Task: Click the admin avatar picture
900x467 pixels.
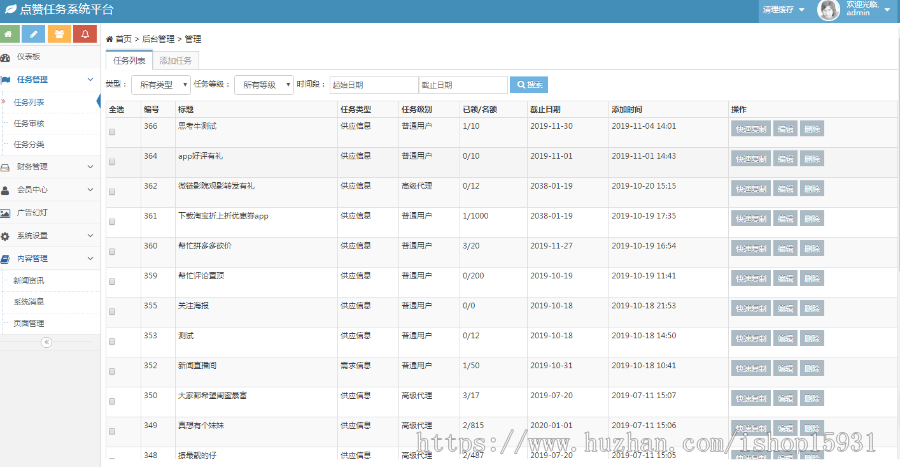Action: tap(828, 10)
